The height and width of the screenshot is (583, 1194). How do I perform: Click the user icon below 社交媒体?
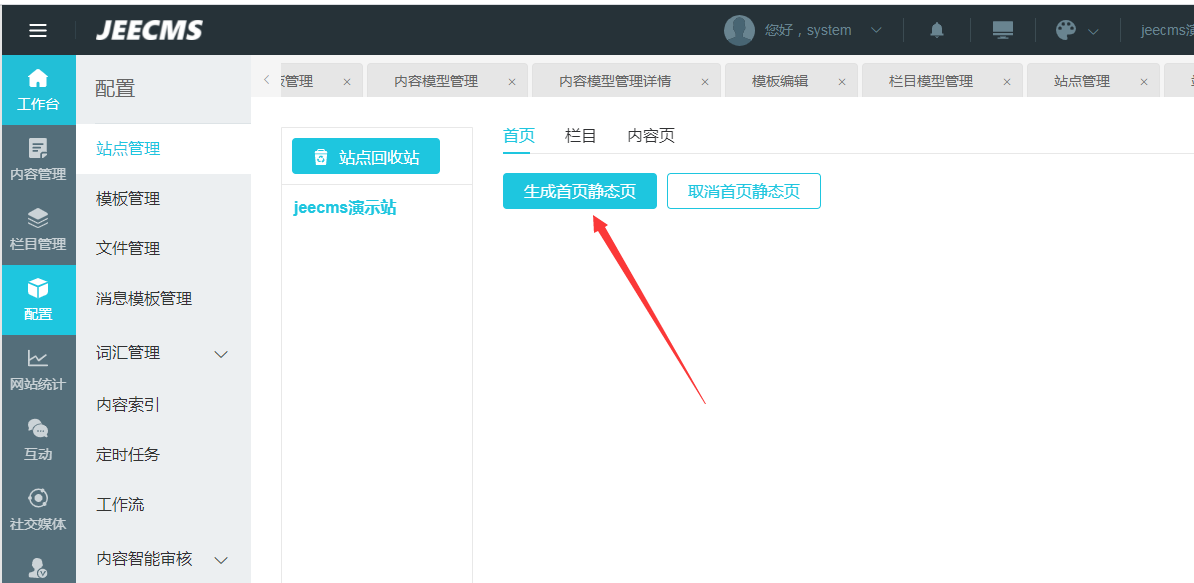pyautogui.click(x=38, y=568)
